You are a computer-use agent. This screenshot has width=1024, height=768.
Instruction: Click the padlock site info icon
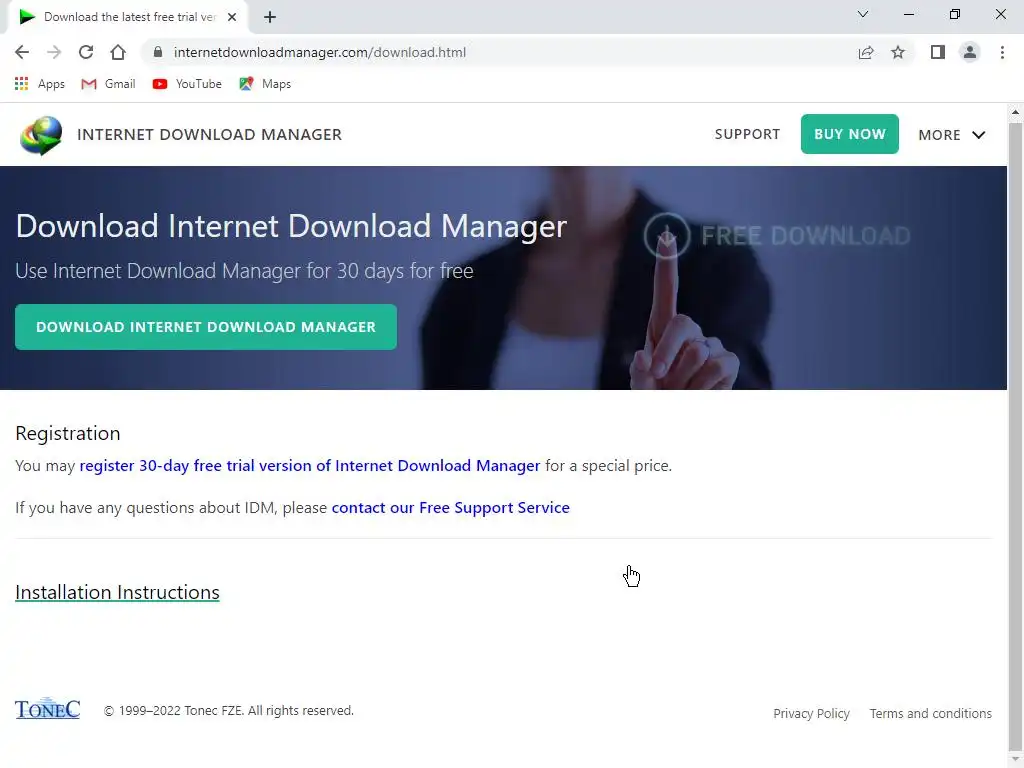(157, 52)
